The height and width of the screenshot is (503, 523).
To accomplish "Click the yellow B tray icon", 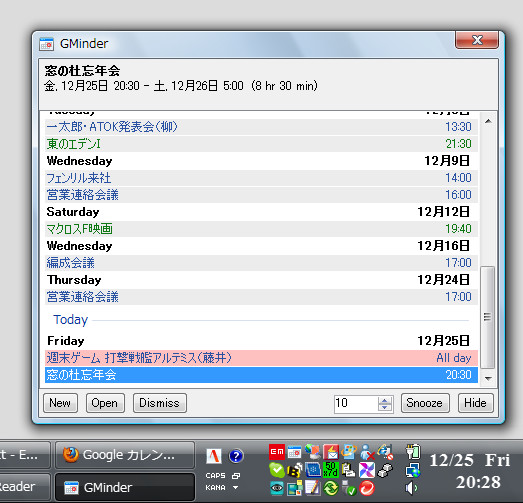I will click(295, 470).
